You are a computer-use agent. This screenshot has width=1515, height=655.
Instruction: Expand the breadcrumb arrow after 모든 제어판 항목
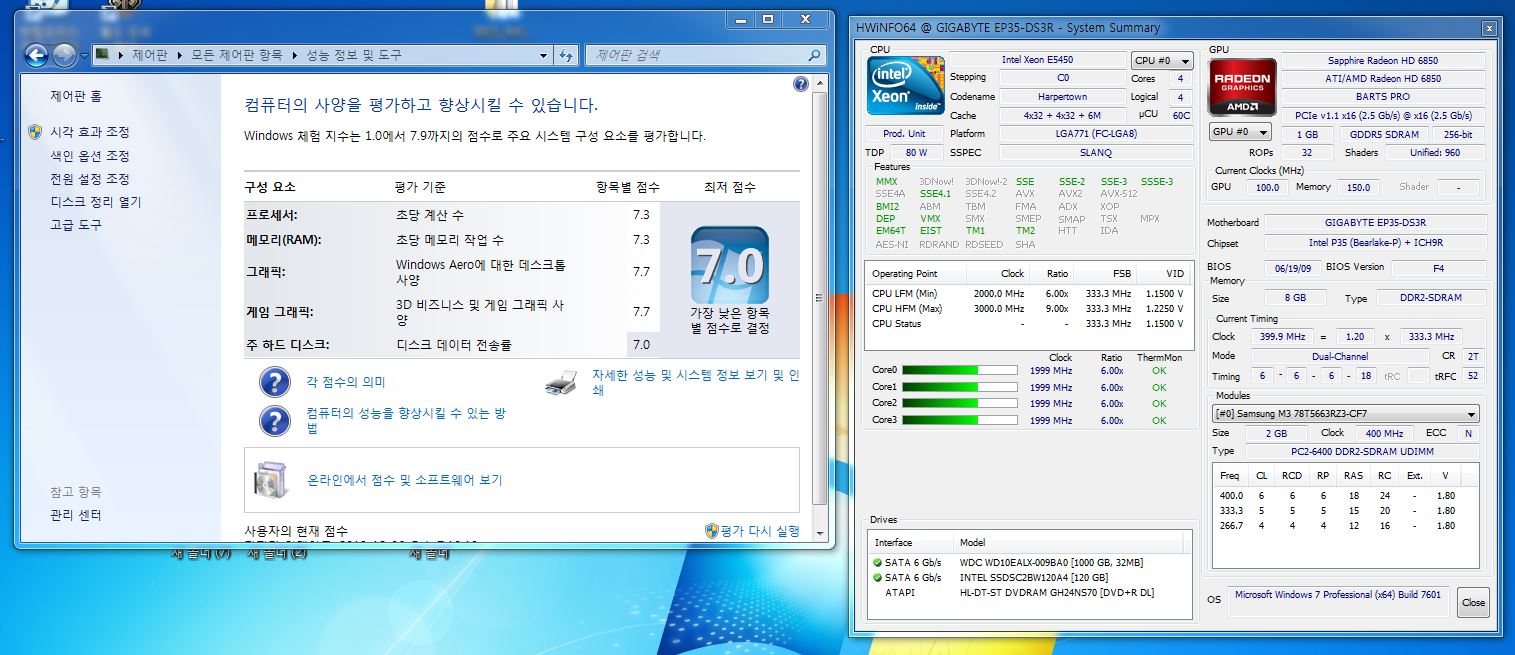point(295,55)
